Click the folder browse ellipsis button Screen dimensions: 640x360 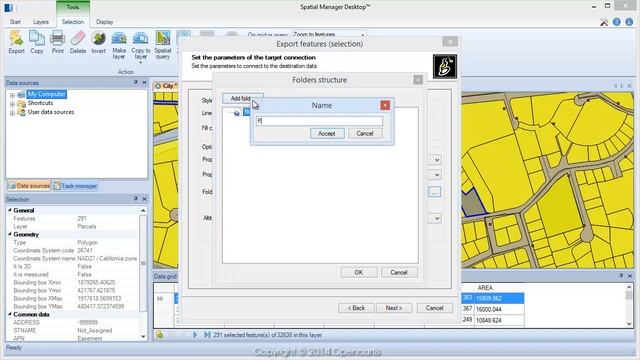[x=435, y=192]
